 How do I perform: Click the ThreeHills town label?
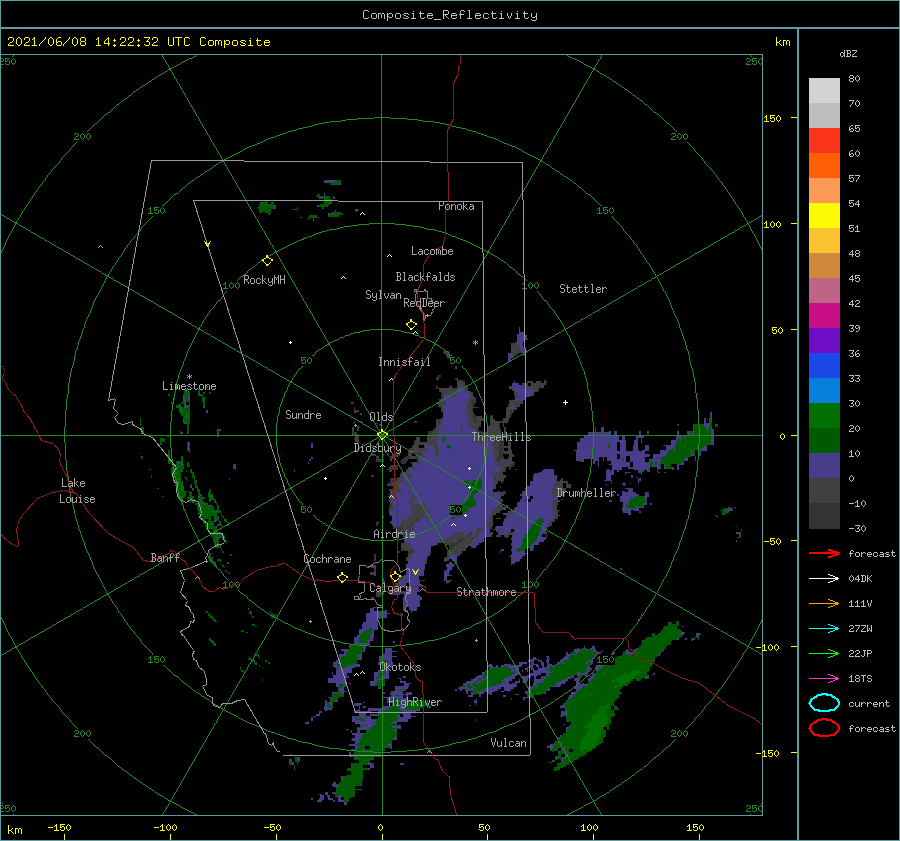[x=501, y=437]
